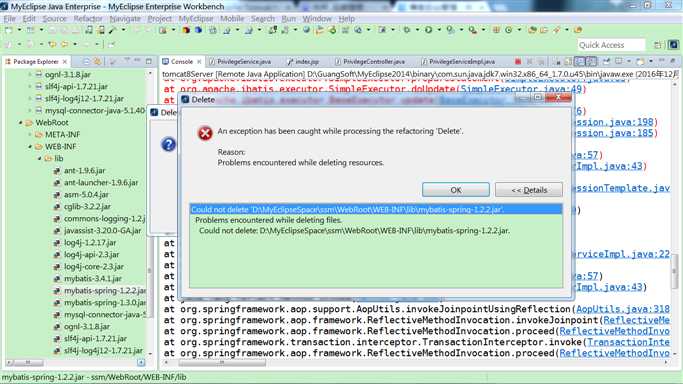The image size is (683, 384).
Task: Click the Display Selected Console icon
Action: pos(619,61)
